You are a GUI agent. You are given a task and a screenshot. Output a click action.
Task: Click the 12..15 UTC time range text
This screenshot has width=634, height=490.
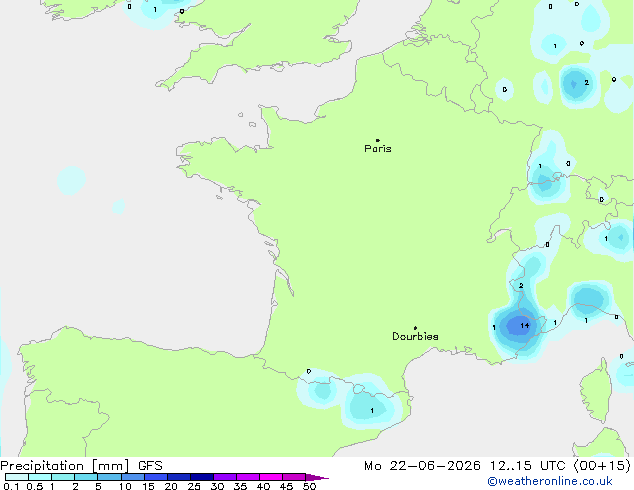[x=527, y=466]
